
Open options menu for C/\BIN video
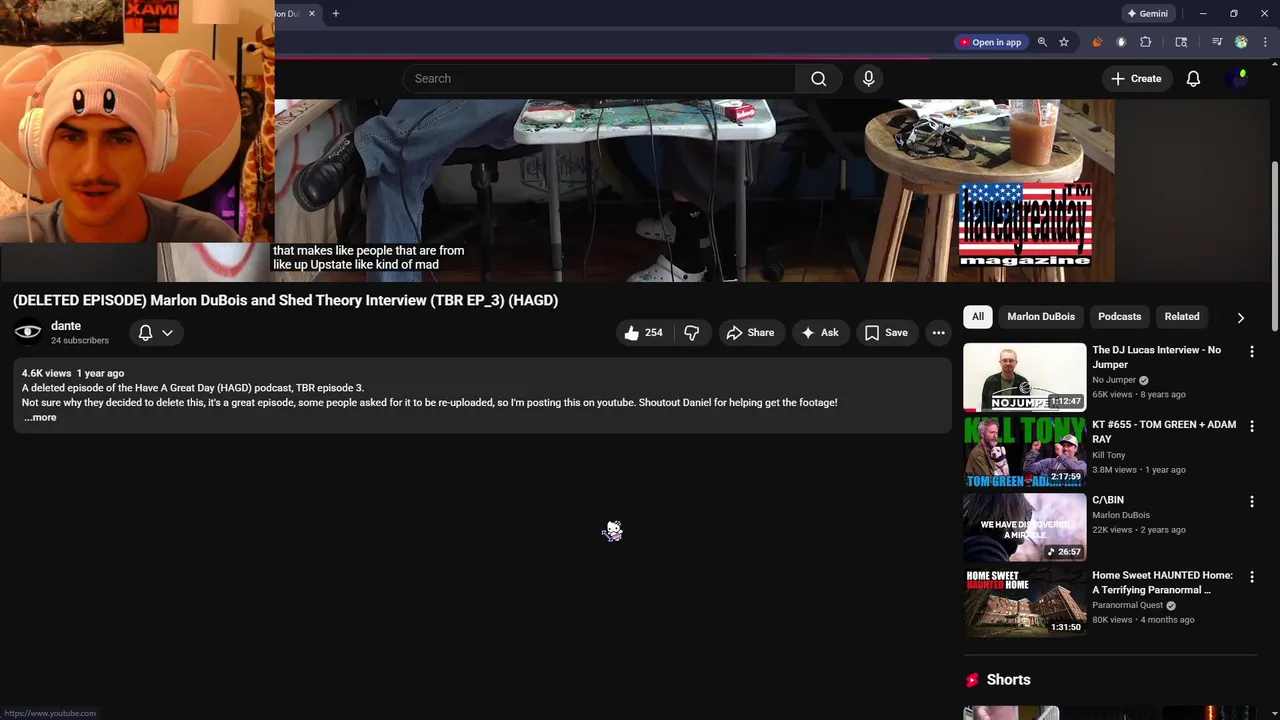(x=1251, y=502)
